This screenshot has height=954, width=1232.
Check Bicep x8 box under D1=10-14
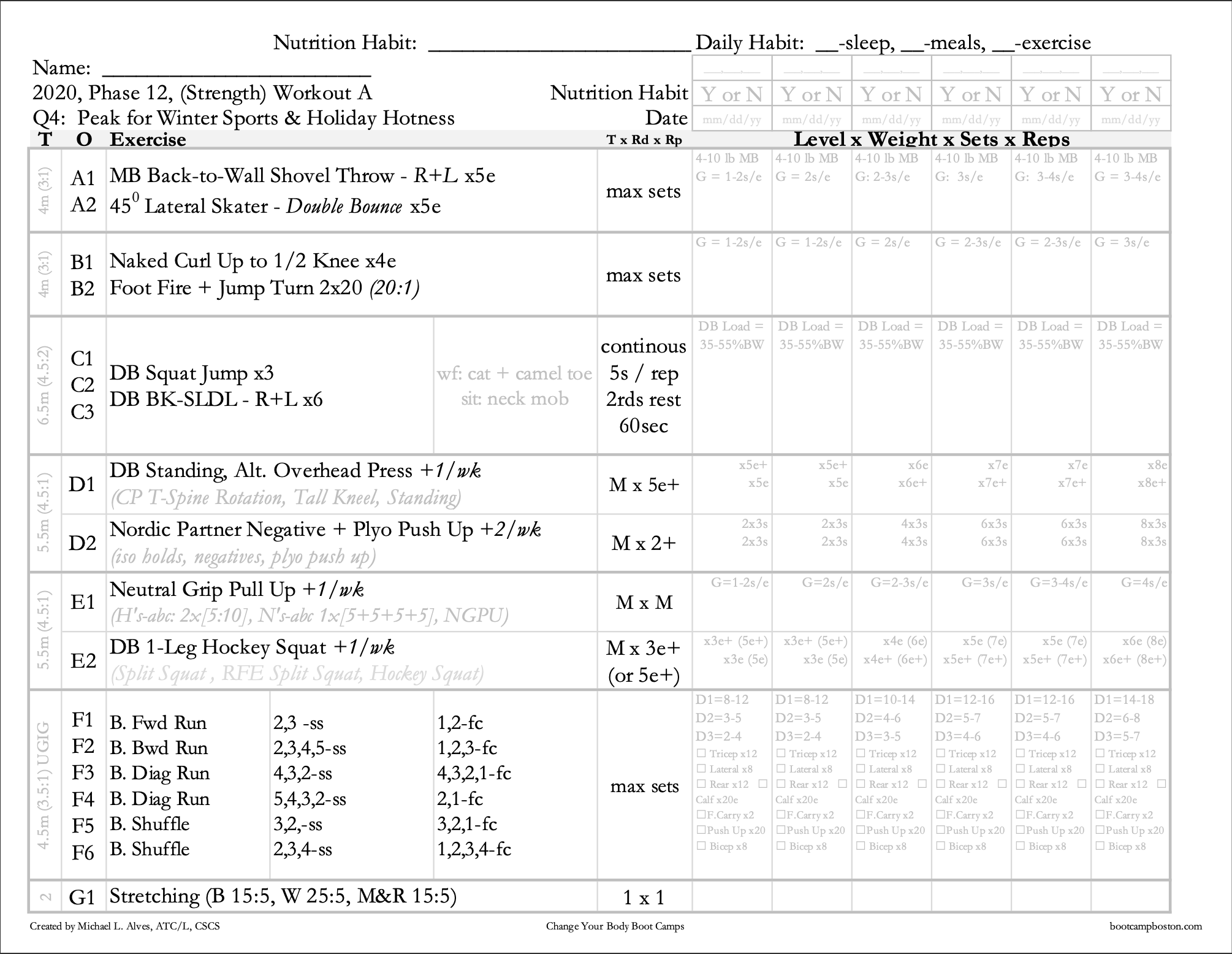click(x=861, y=846)
